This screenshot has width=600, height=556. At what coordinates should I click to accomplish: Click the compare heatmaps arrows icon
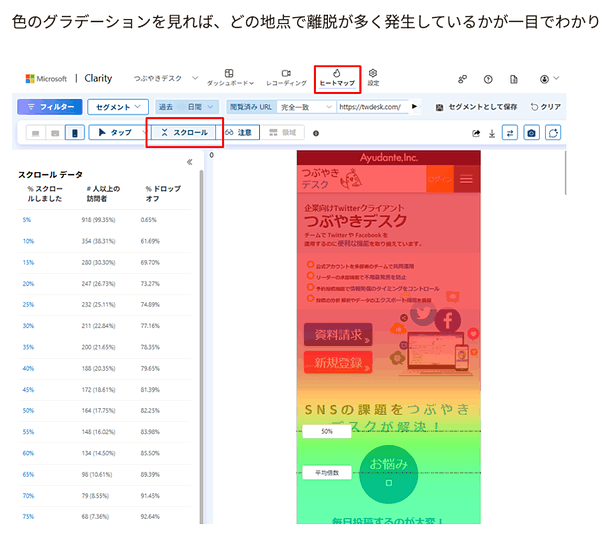tap(510, 133)
